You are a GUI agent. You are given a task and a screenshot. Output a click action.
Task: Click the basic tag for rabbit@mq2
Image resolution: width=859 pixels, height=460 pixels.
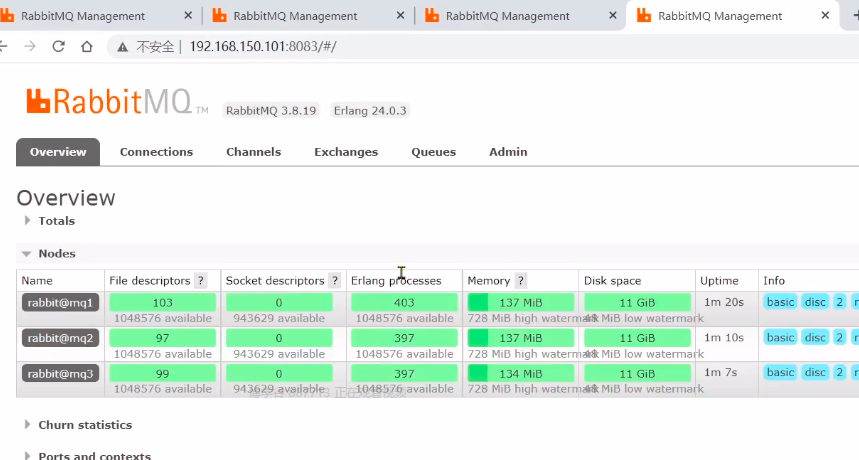pyautogui.click(x=780, y=337)
